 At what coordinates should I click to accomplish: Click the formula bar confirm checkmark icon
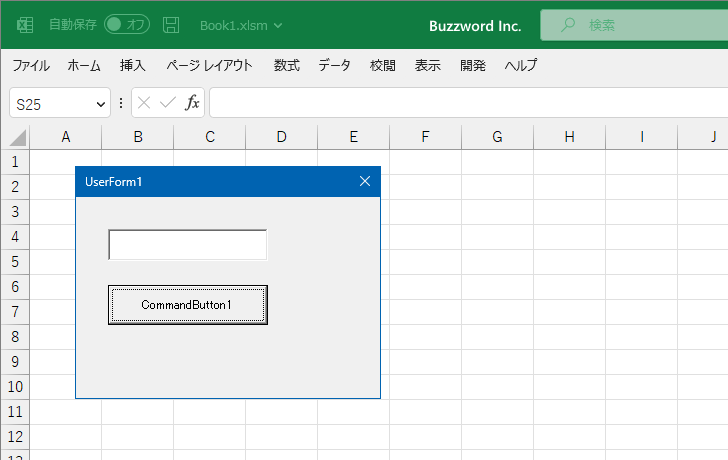tap(168, 103)
